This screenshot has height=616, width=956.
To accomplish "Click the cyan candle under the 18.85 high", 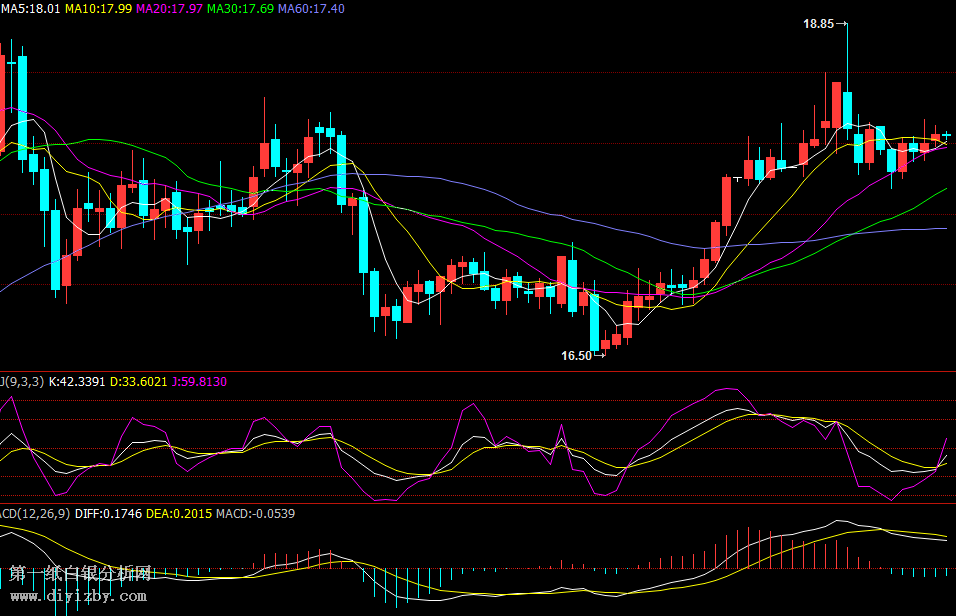I will coord(847,110).
